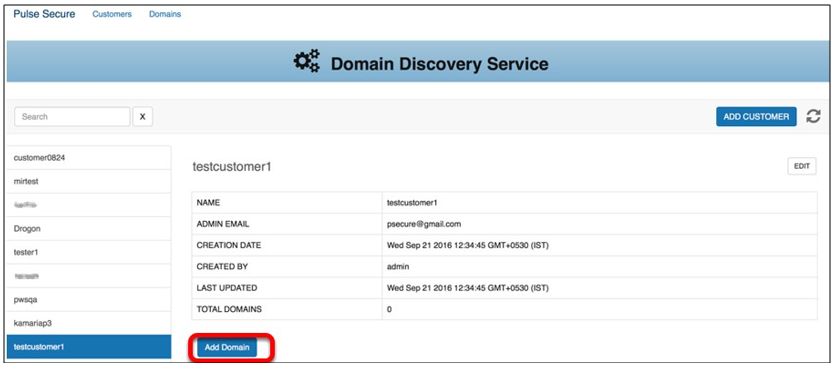Viewport: 834px width, 365px height.
Task: Click the LAST UPDATED label cell
Action: pos(287,288)
